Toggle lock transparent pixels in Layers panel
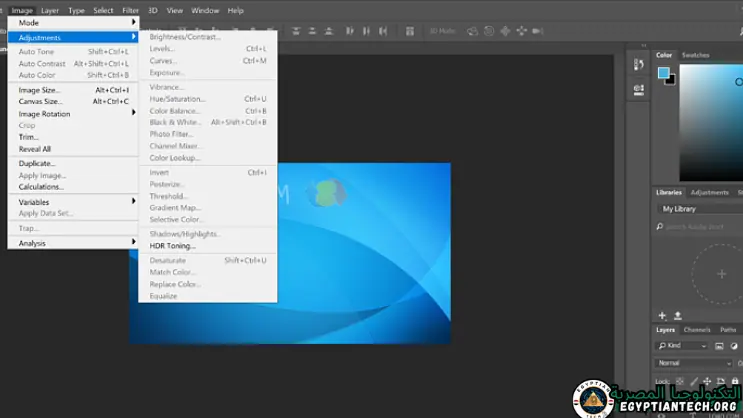The height and width of the screenshot is (418, 743). click(677, 381)
